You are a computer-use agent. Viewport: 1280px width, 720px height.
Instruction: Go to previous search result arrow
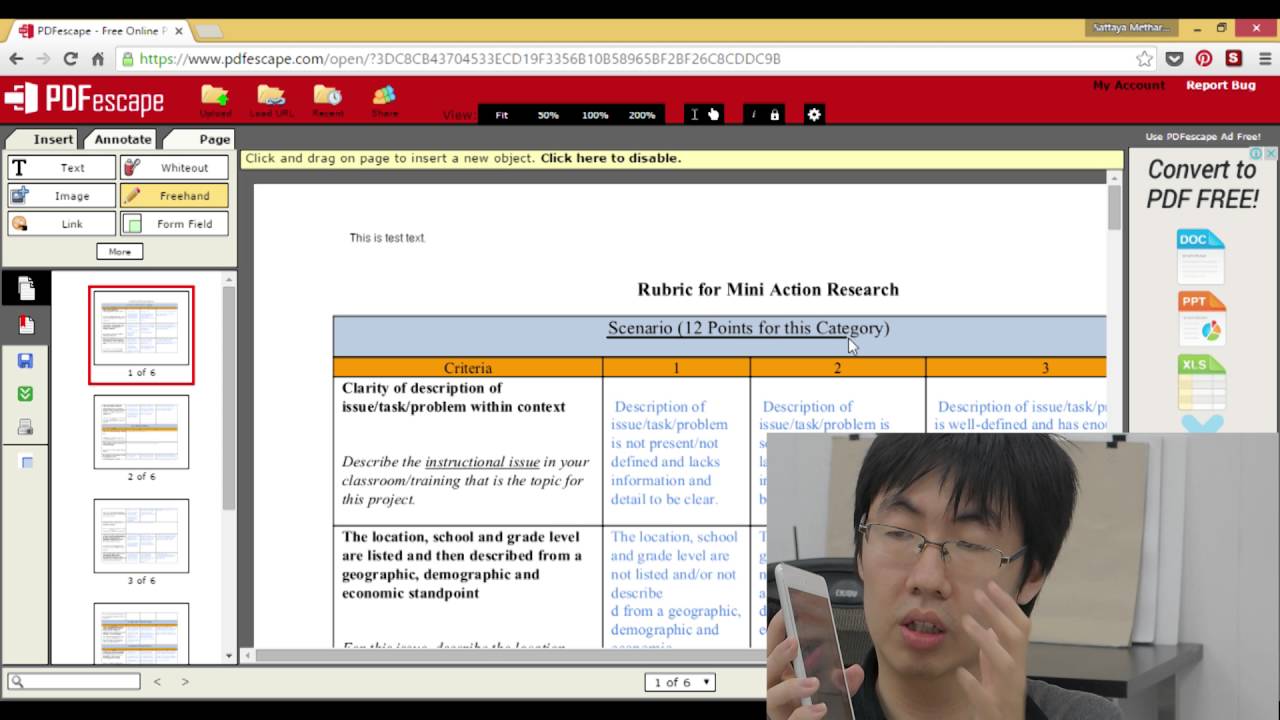(157, 682)
